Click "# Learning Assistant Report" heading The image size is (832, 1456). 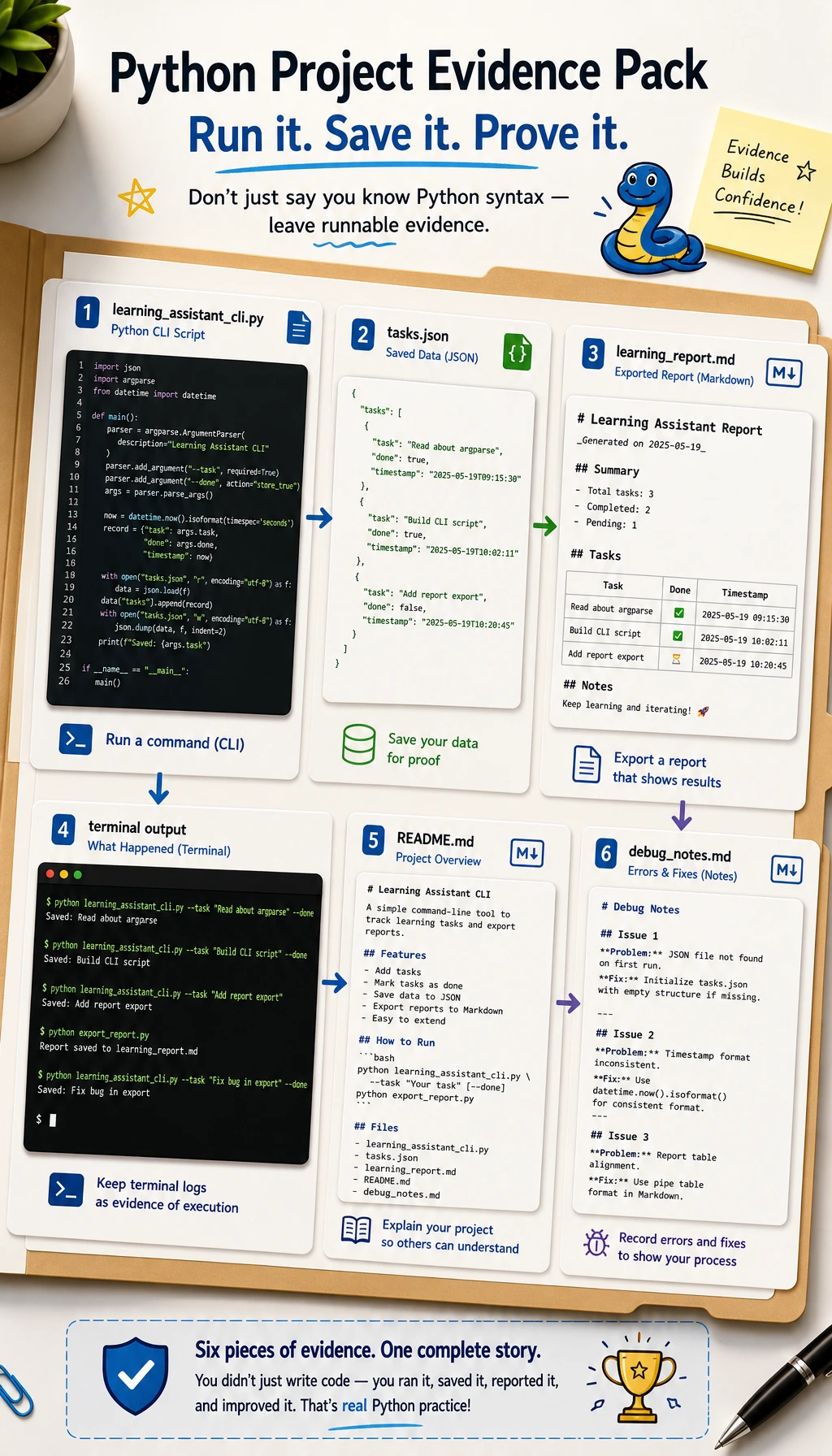click(x=669, y=424)
